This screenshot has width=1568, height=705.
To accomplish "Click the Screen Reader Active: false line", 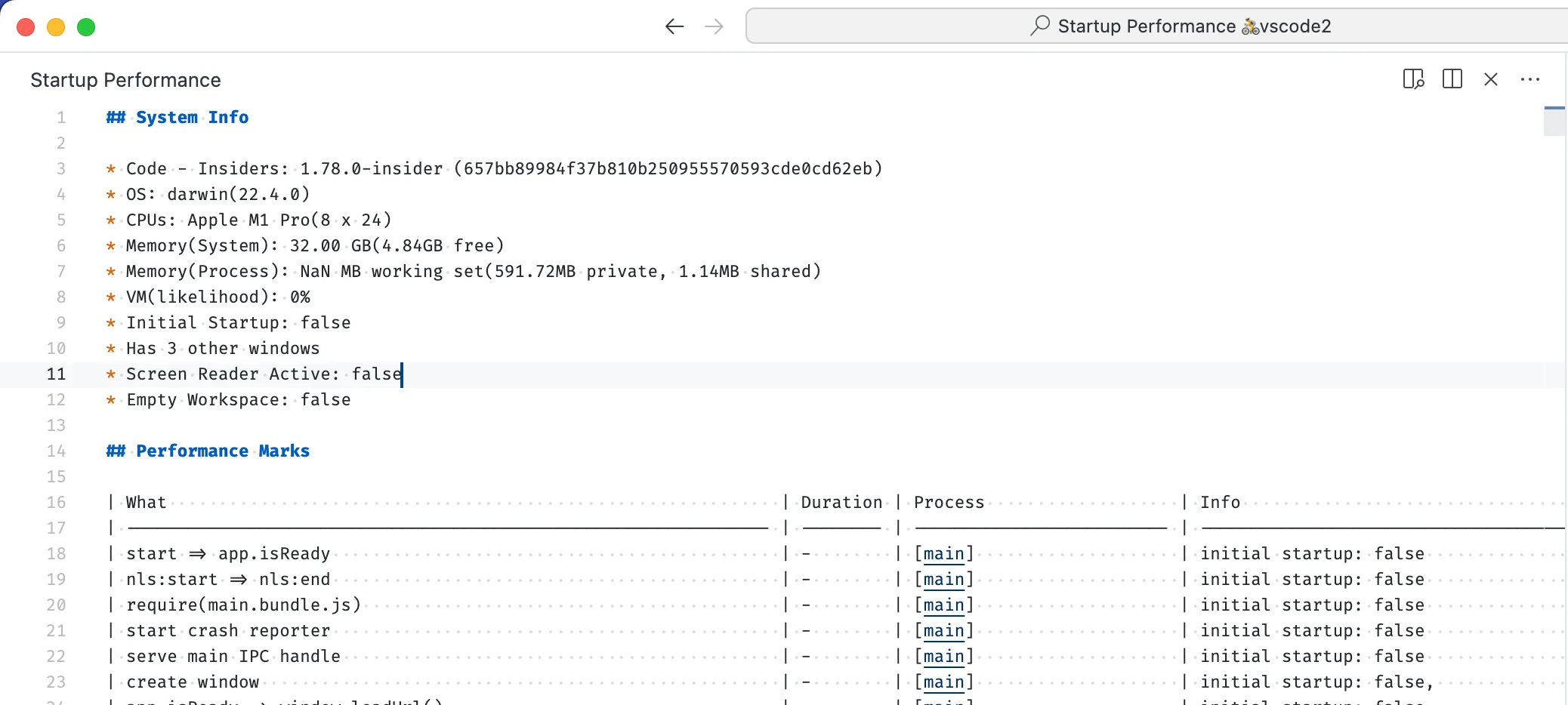I will coord(254,374).
